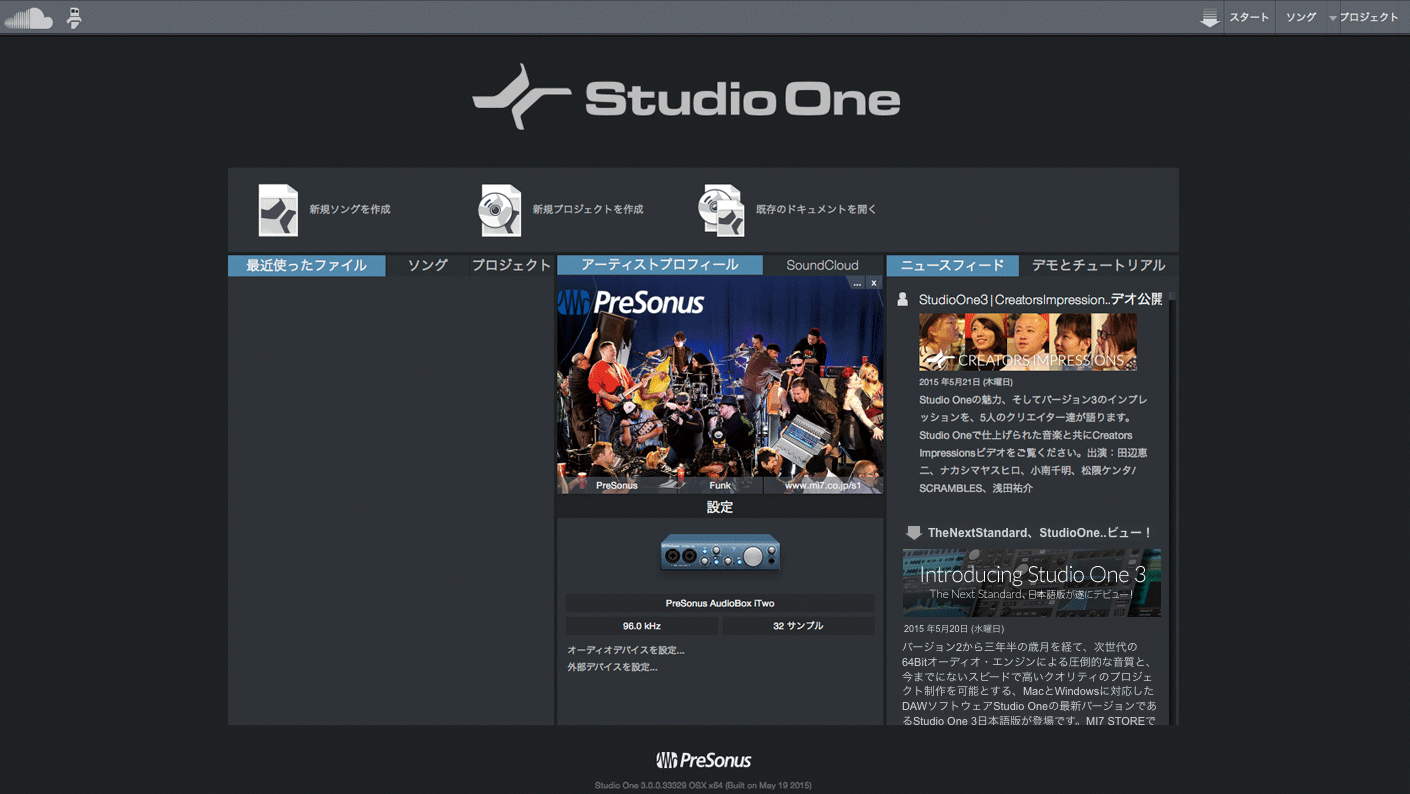Click the PreSonus artist name field
The width and height of the screenshot is (1410, 794).
coord(617,485)
